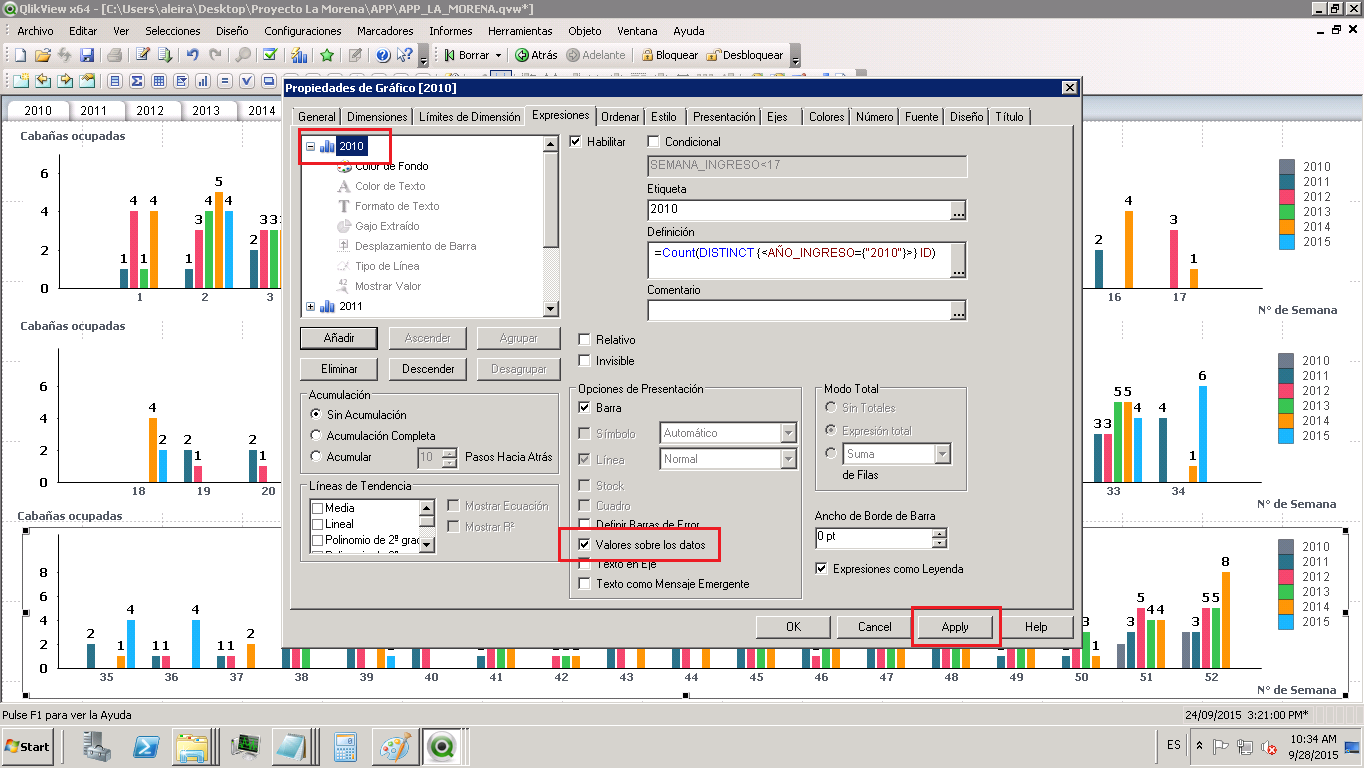Click the Undo arrow in toolbar
Viewport: 1364px width, 768px height.
coord(192,55)
